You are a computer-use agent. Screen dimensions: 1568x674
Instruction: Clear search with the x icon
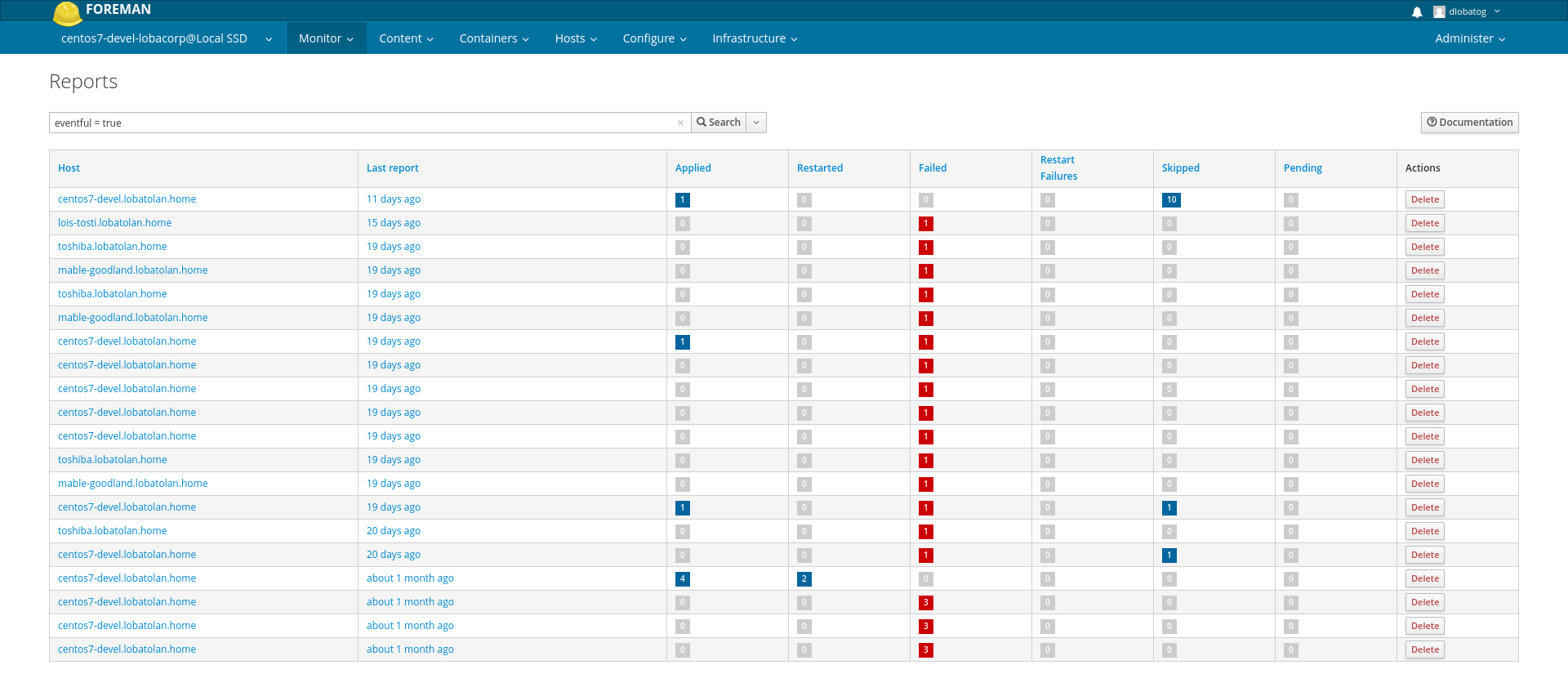pyautogui.click(x=680, y=123)
